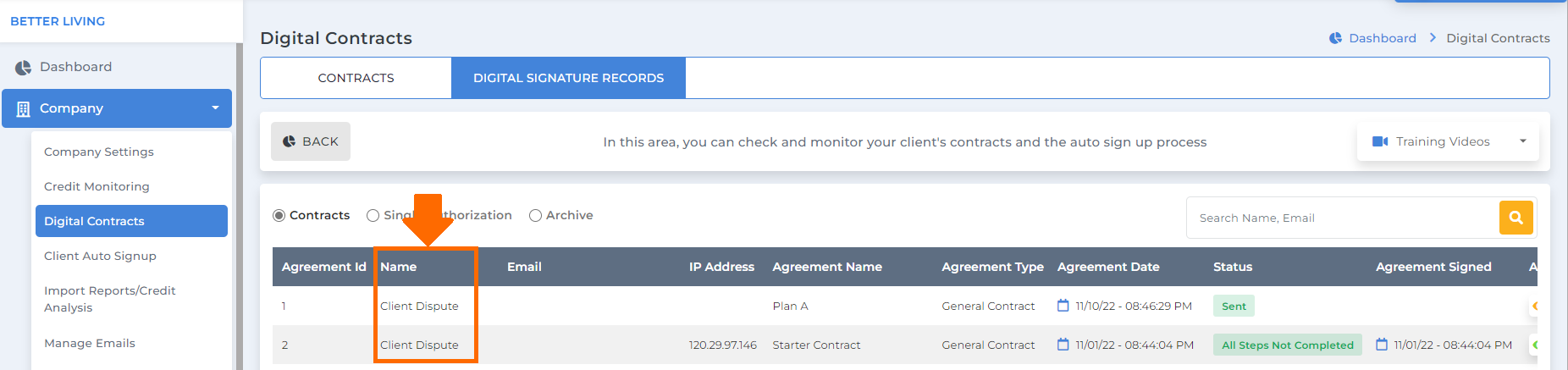The height and width of the screenshot is (370, 1568).
Task: Click the Agreement Signed column header
Action: click(1433, 267)
